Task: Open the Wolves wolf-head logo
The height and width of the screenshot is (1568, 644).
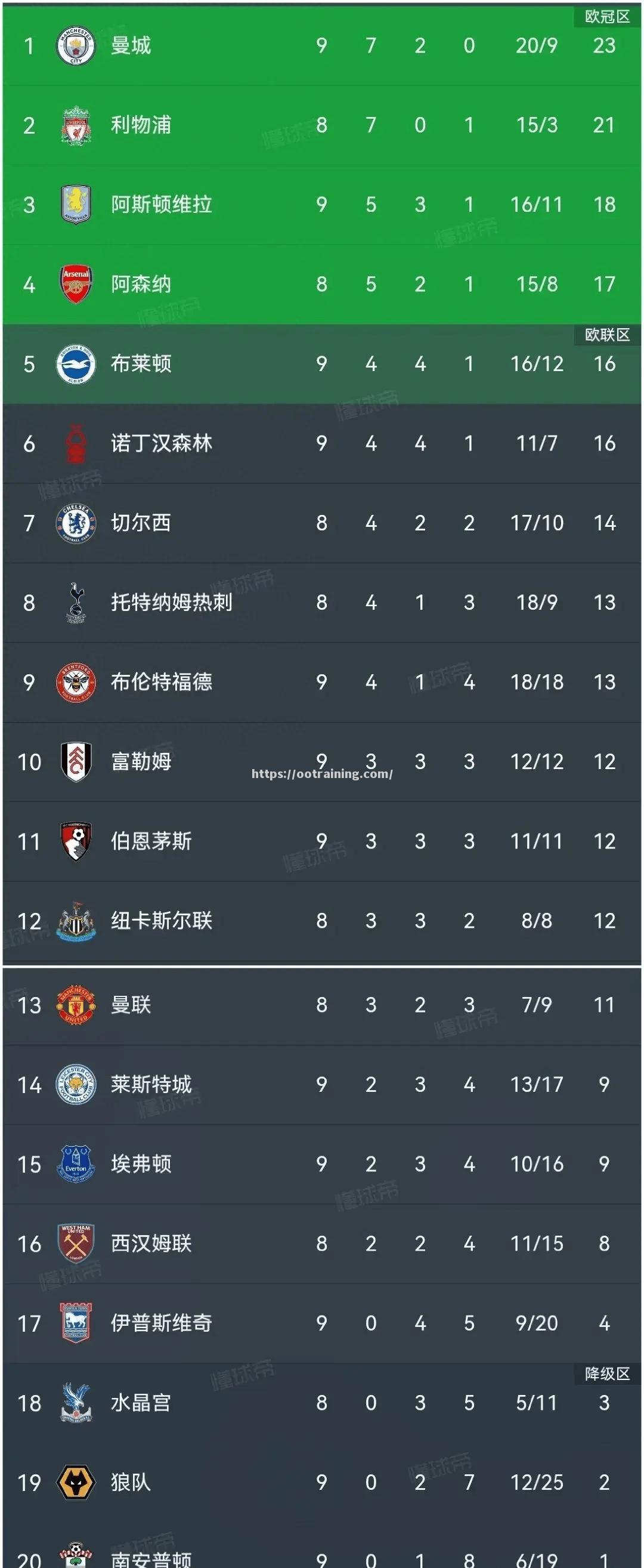Action: point(75,1483)
